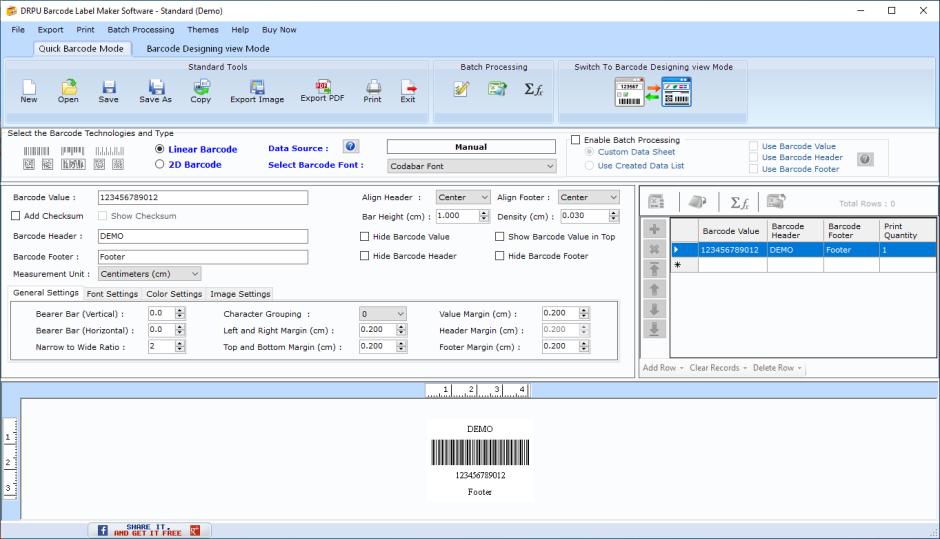This screenshot has height=539, width=940.
Task: Switch to Barcode Designing view Mode tab
Action: 208,49
